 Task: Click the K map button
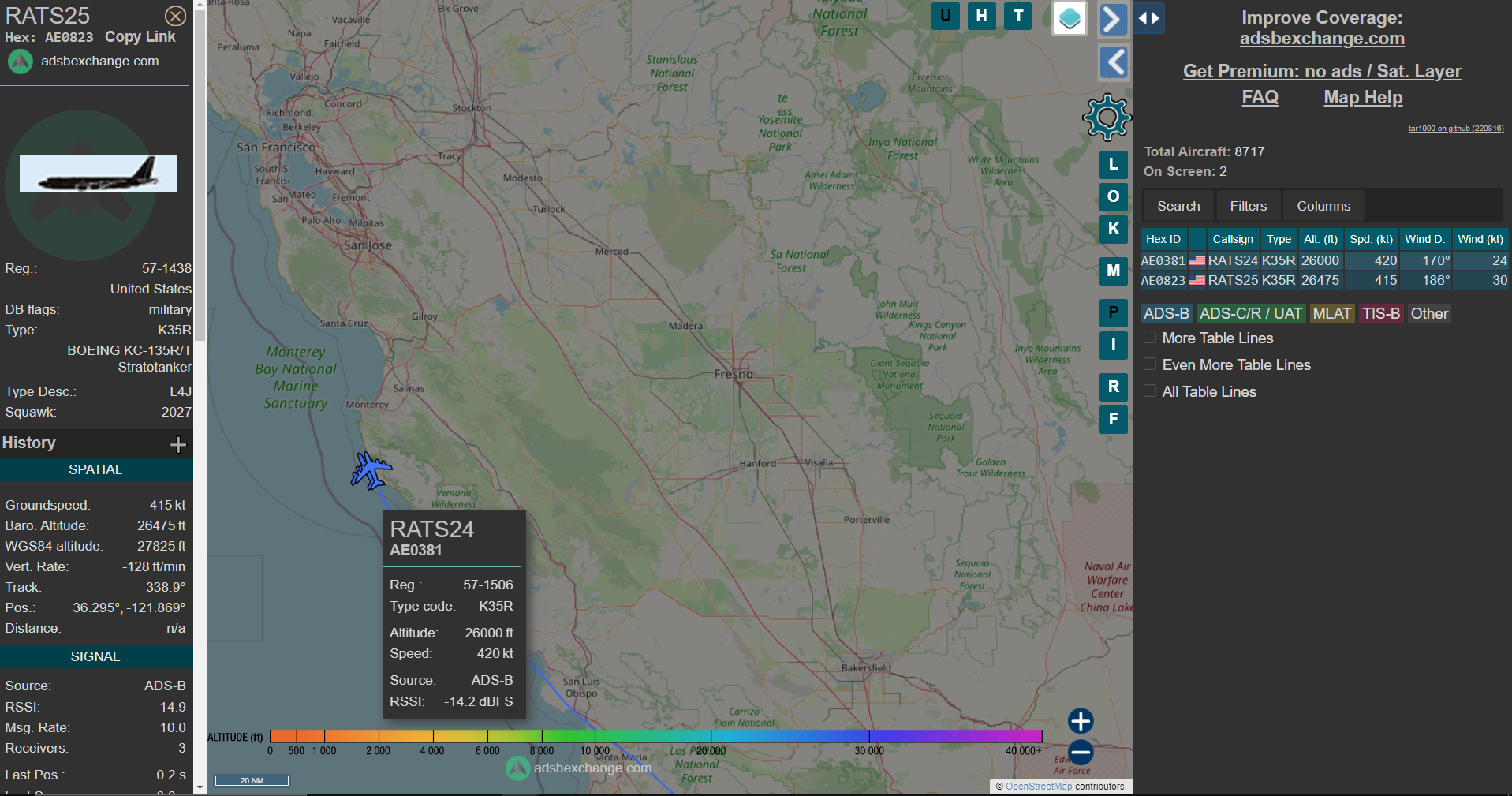[x=1113, y=229]
